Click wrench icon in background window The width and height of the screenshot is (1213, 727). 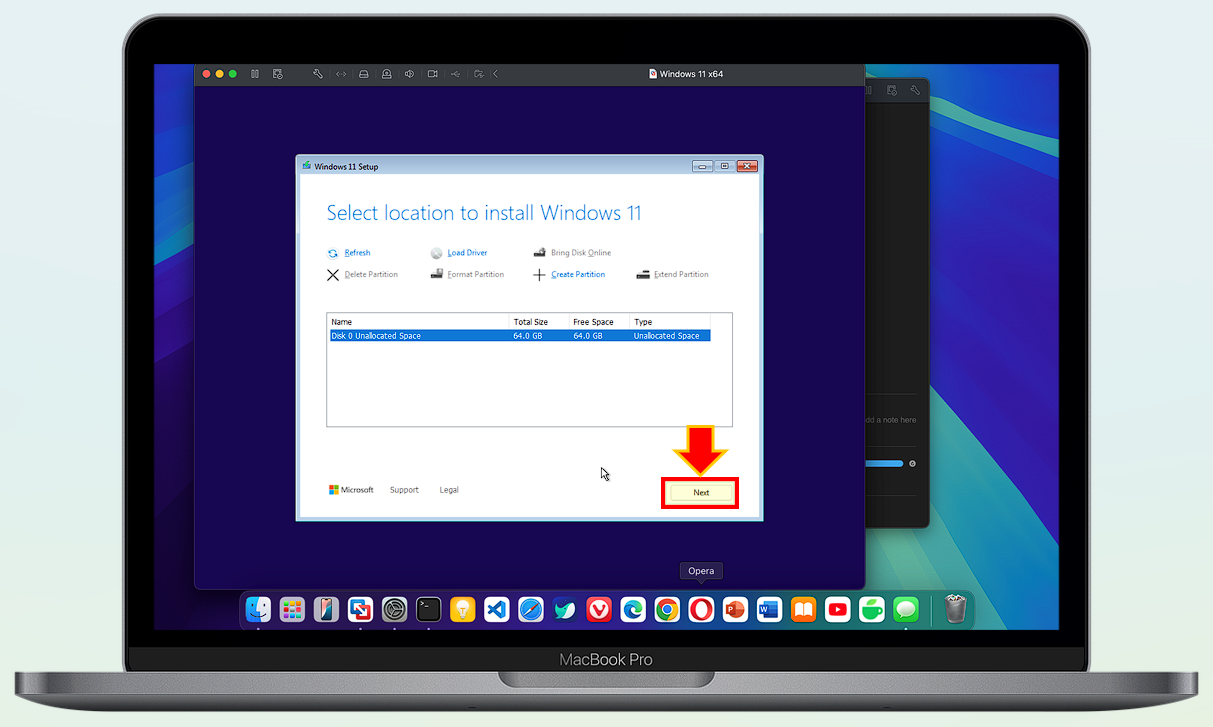point(917,90)
